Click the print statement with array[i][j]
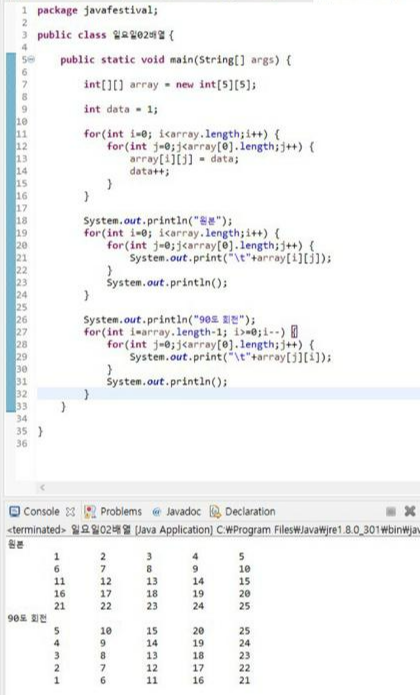 [x=230, y=258]
